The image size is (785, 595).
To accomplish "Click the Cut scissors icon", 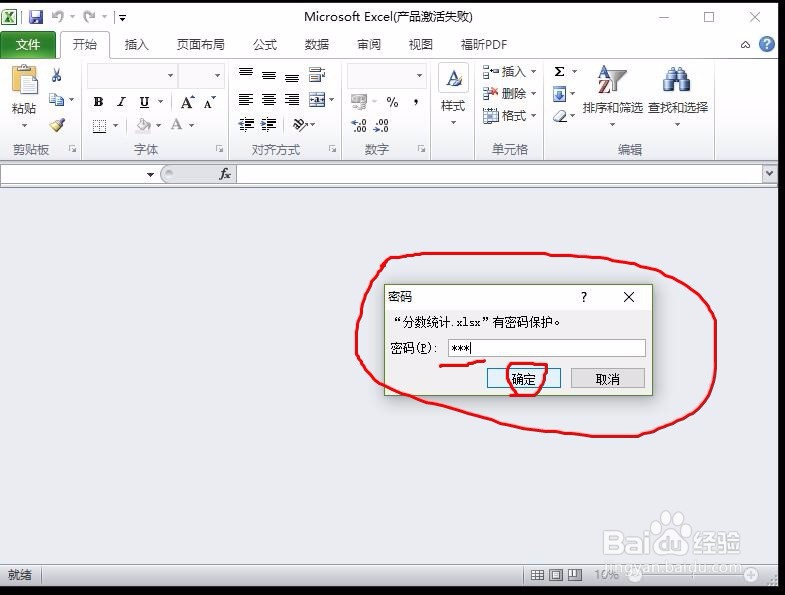I will coord(57,75).
